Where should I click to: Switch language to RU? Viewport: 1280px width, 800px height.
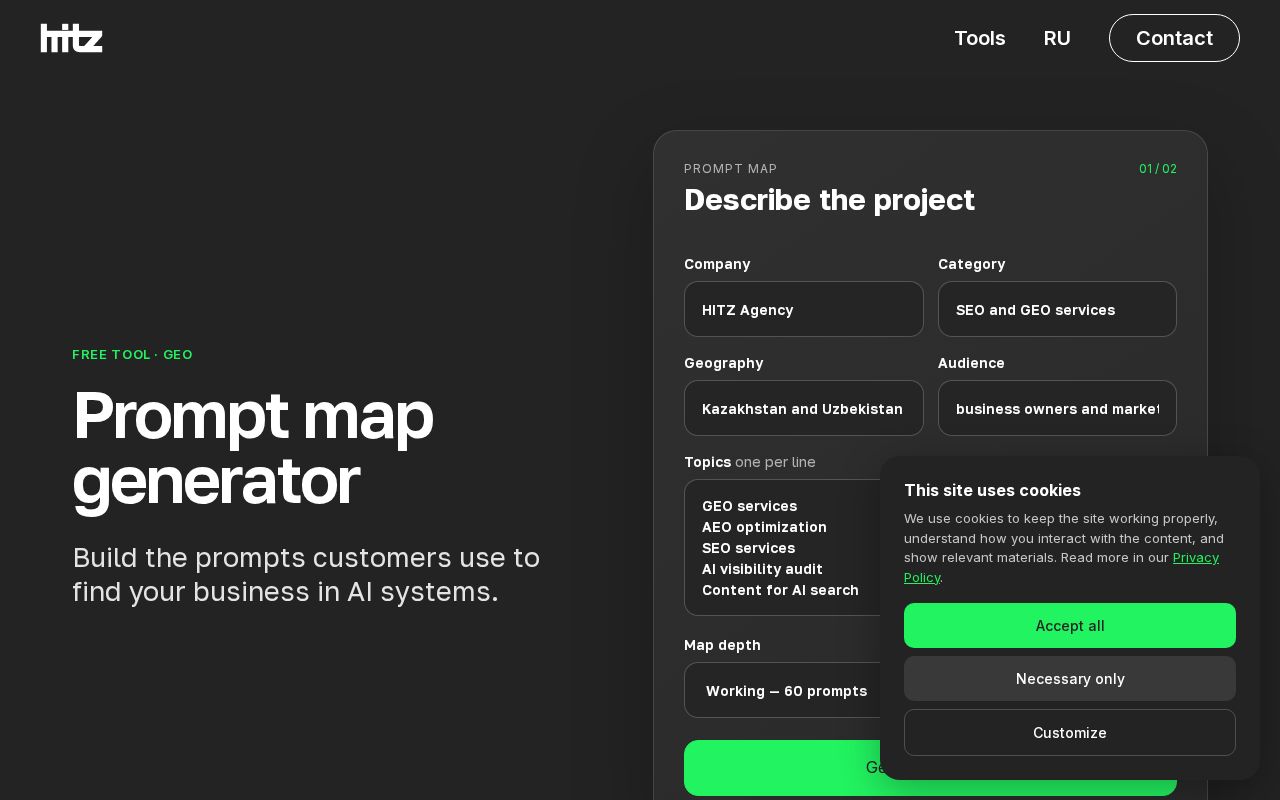point(1057,38)
